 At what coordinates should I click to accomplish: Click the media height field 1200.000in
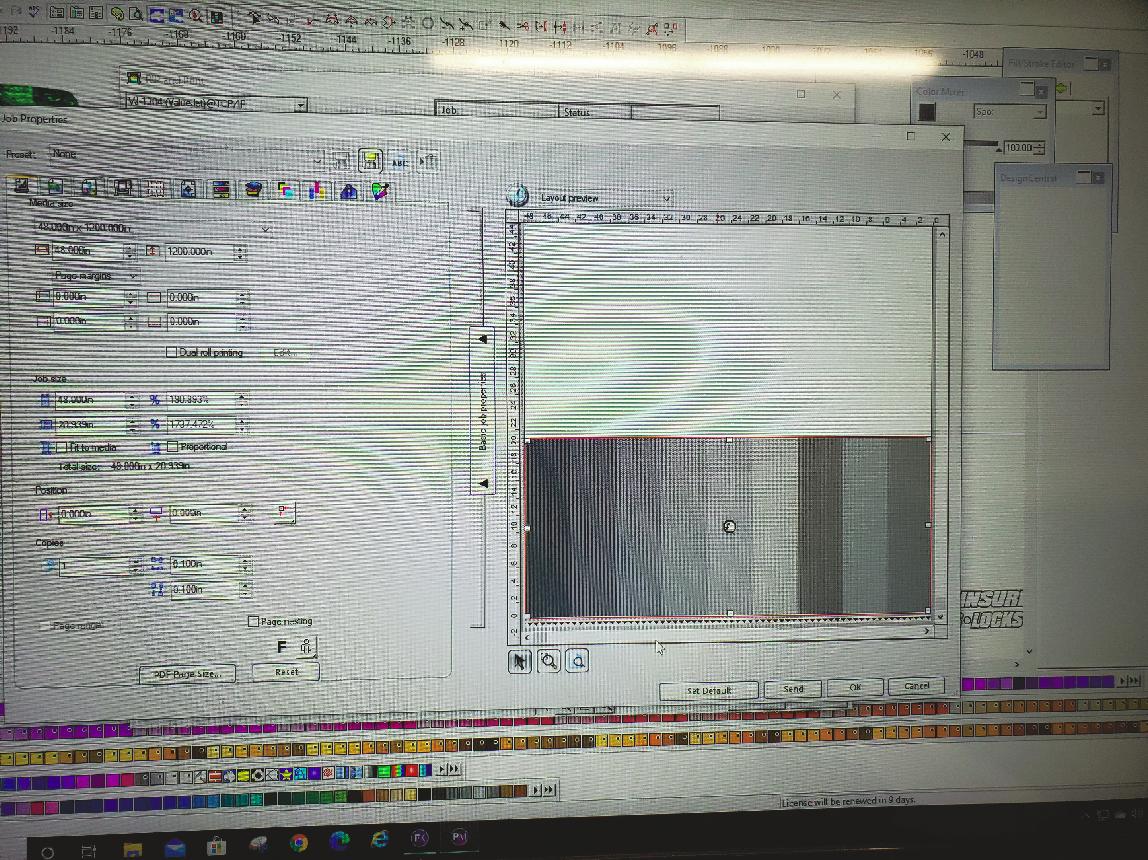click(198, 252)
